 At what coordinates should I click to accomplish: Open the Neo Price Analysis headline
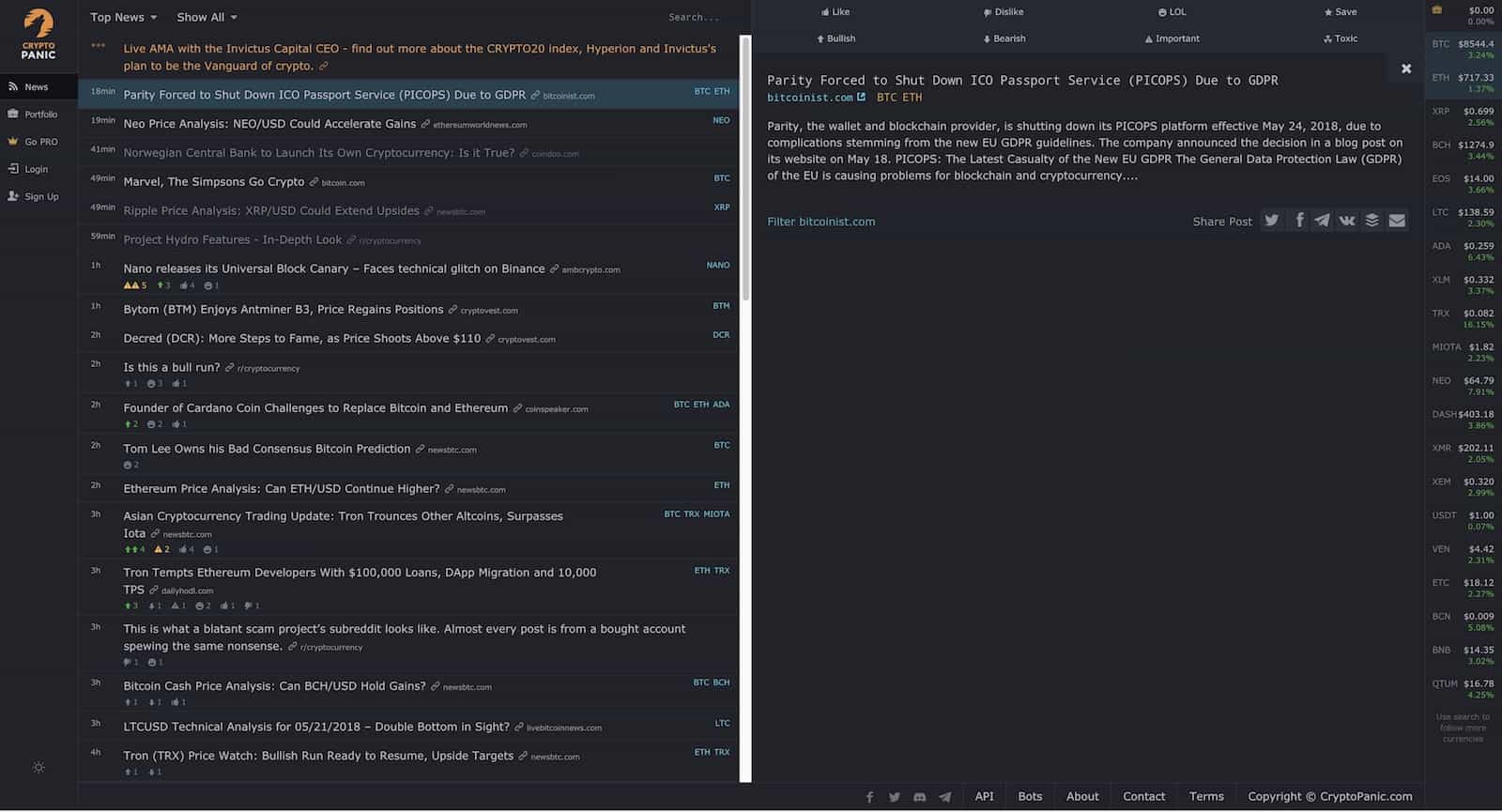point(269,124)
